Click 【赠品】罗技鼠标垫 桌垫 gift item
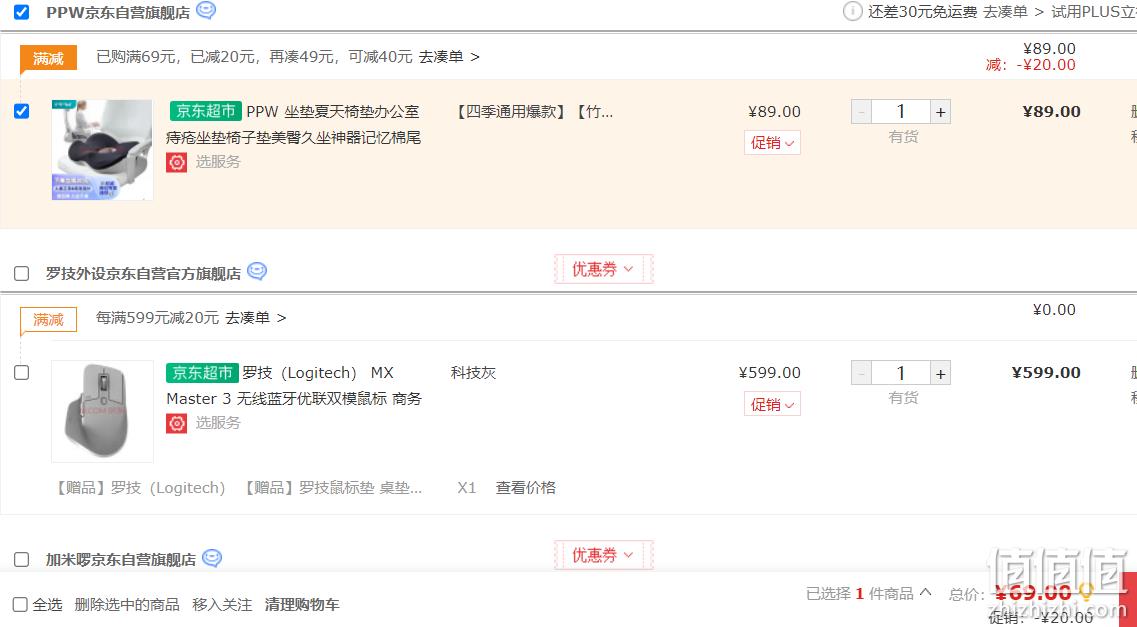Viewport: 1137px width, 627px height. coord(331,488)
